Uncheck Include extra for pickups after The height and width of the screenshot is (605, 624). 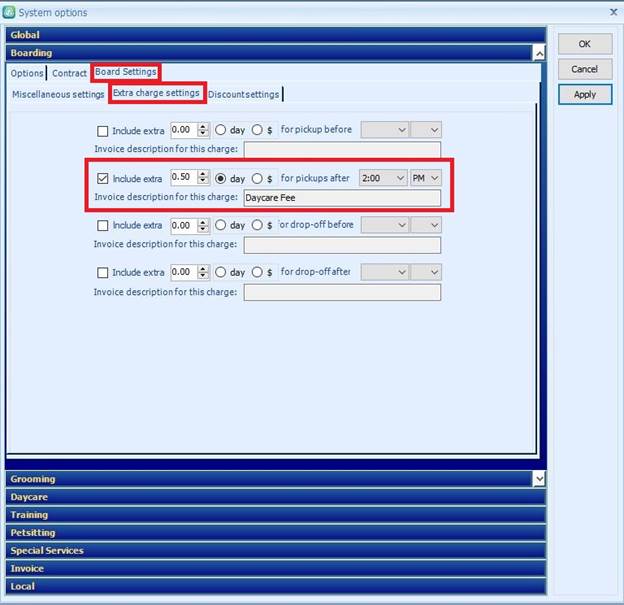point(103,178)
